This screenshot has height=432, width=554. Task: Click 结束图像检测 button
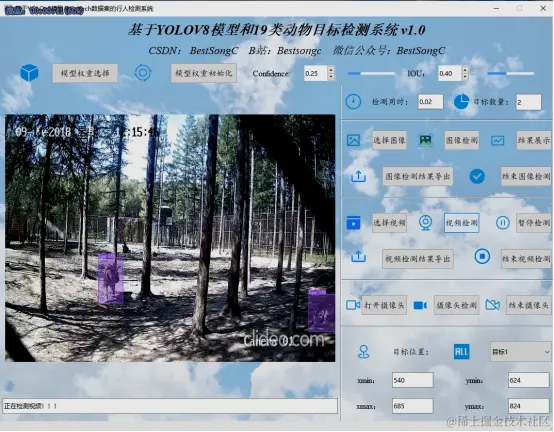526,176
